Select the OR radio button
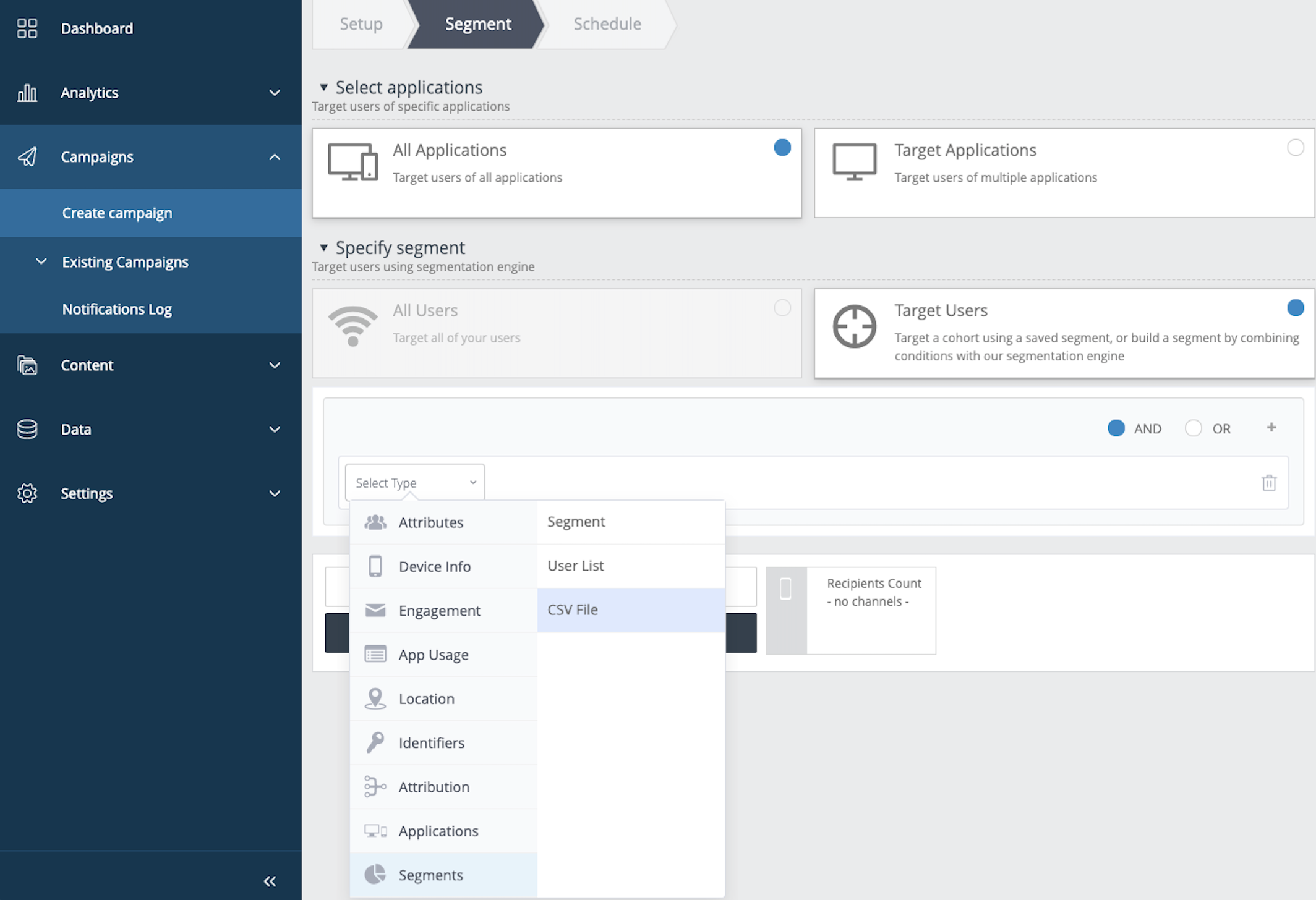This screenshot has width=1316, height=900. (1193, 428)
